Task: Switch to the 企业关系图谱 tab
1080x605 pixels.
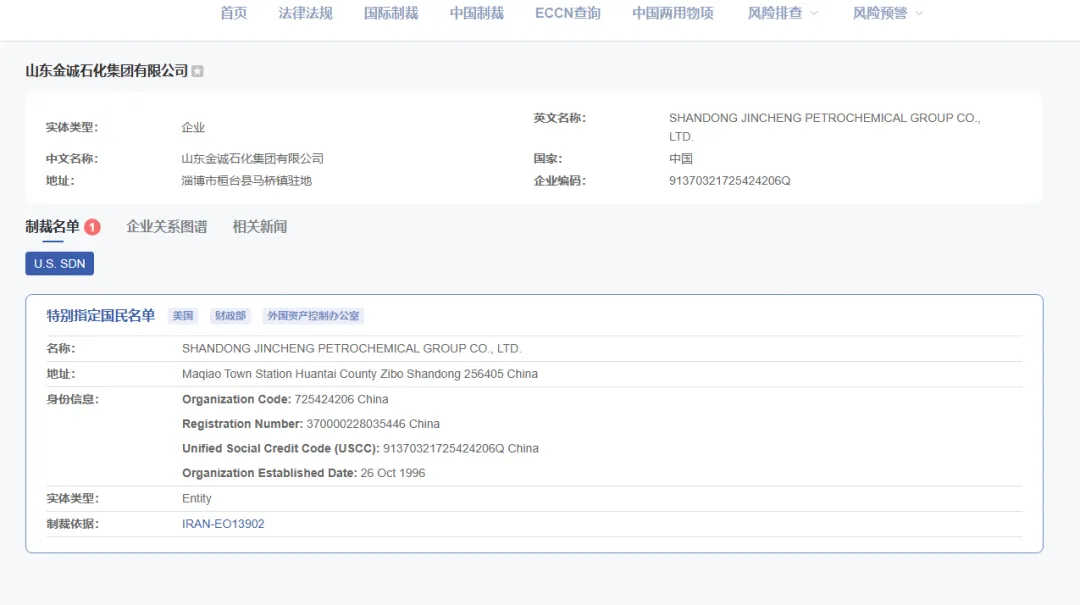Action: point(167,227)
